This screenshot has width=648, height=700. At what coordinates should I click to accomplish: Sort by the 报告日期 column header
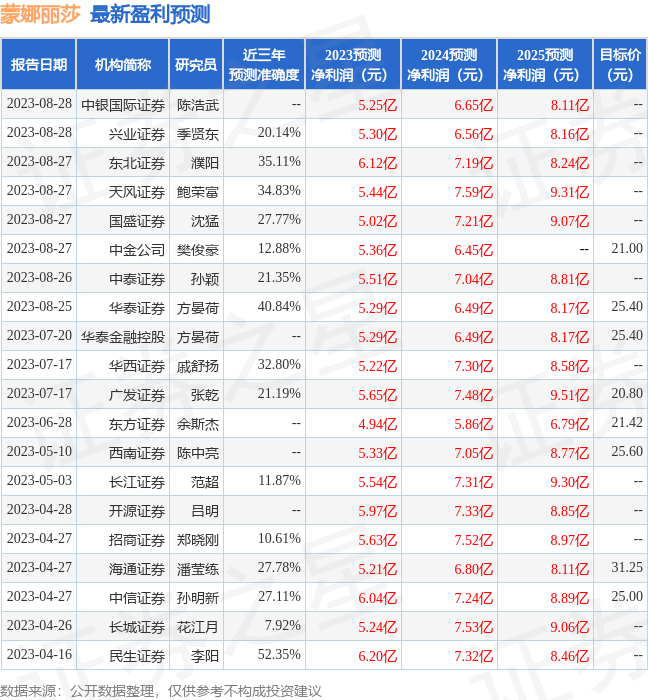[x=39, y=65]
